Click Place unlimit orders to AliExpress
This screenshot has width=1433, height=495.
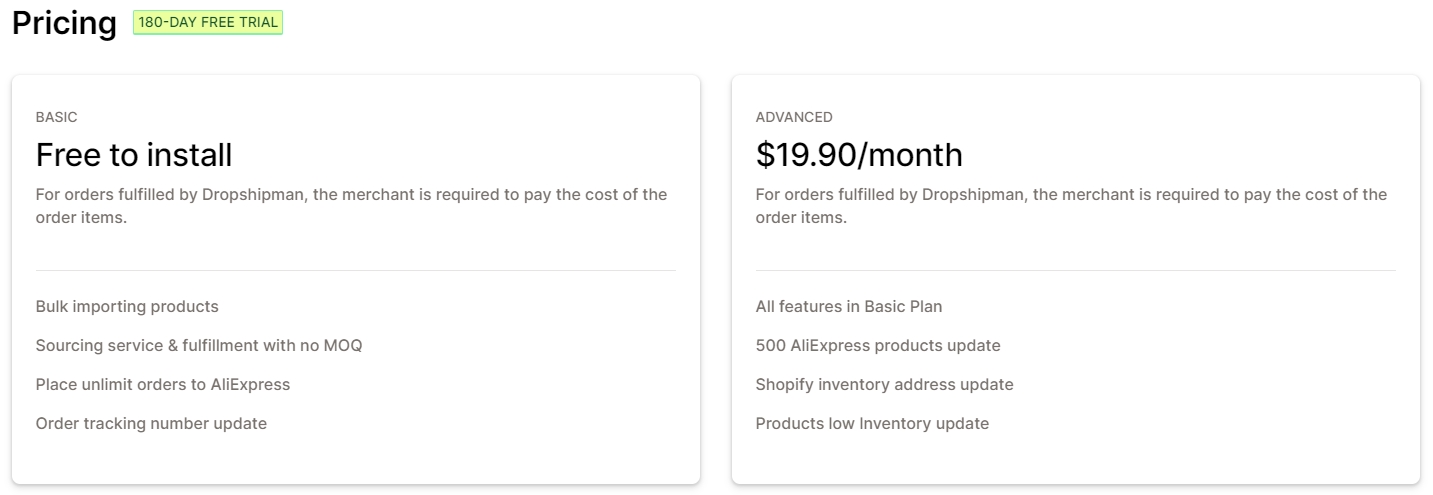coord(163,384)
